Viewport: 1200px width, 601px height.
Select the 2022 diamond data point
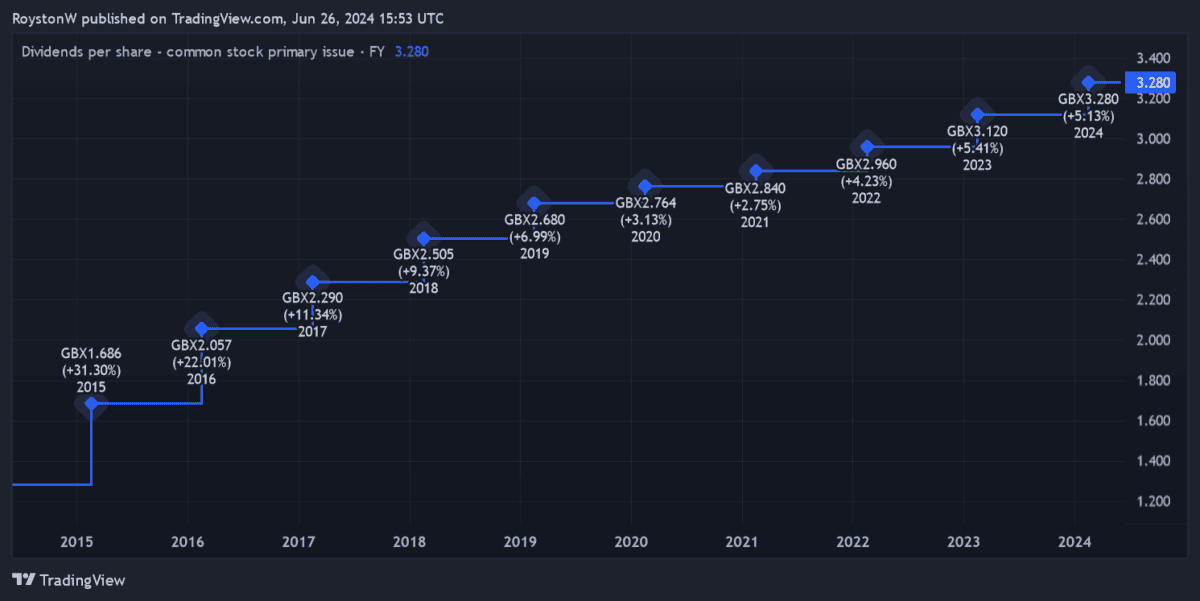click(867, 147)
